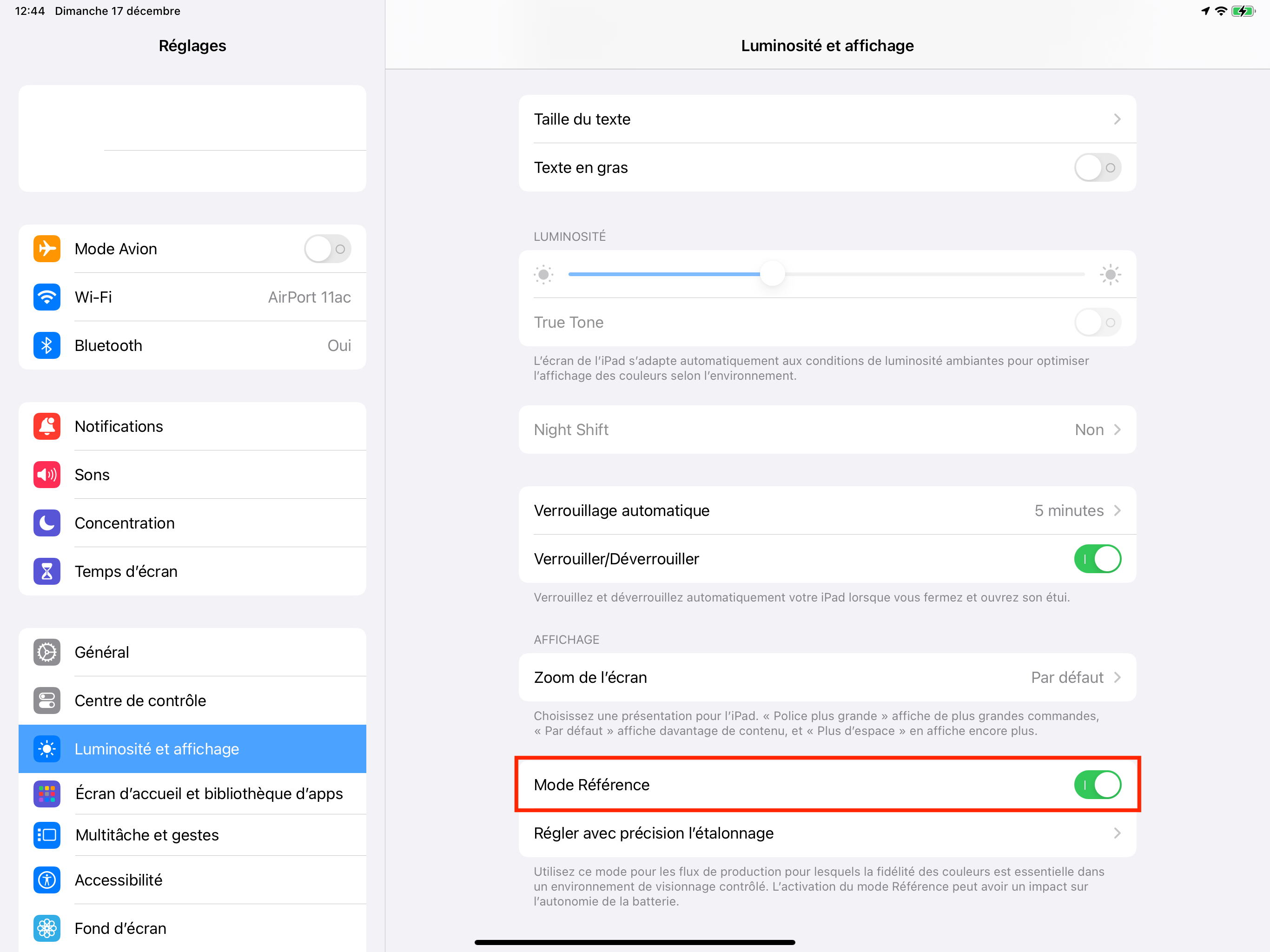Open Concentration moon icon

(x=46, y=522)
